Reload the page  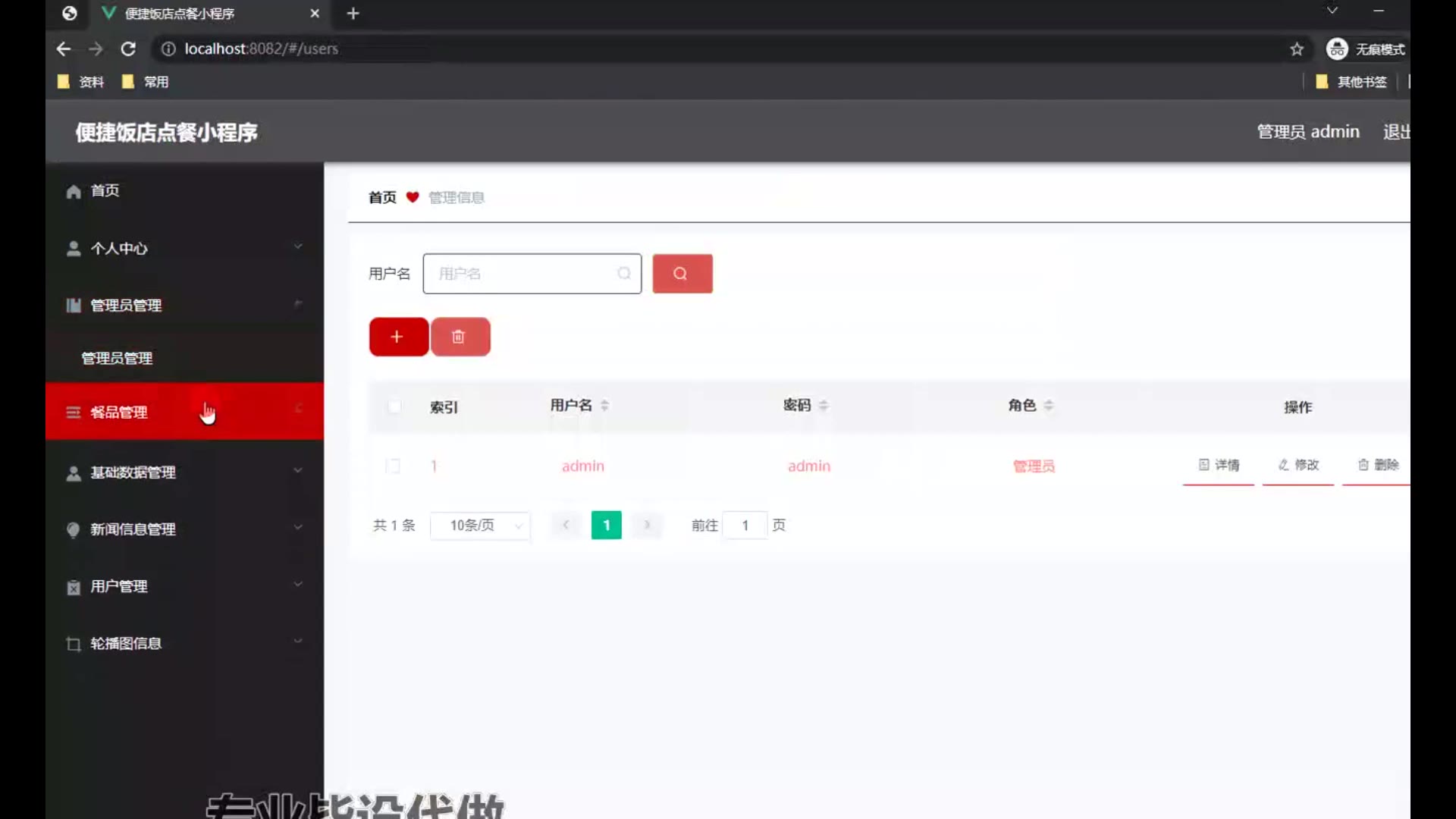[128, 49]
